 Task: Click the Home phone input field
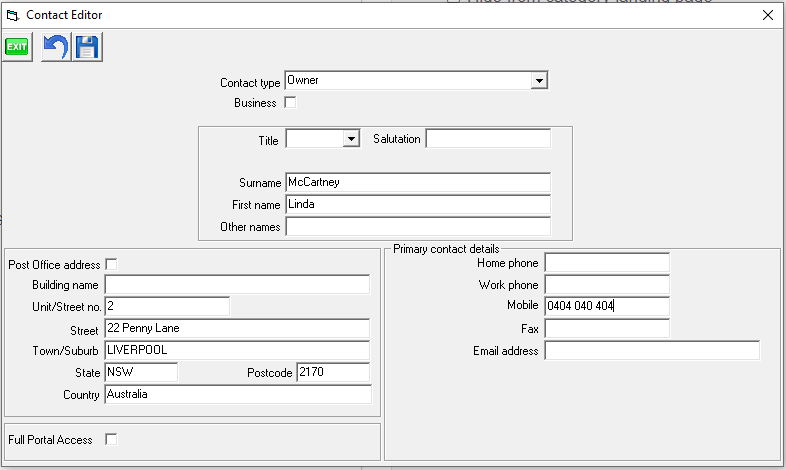[607, 263]
